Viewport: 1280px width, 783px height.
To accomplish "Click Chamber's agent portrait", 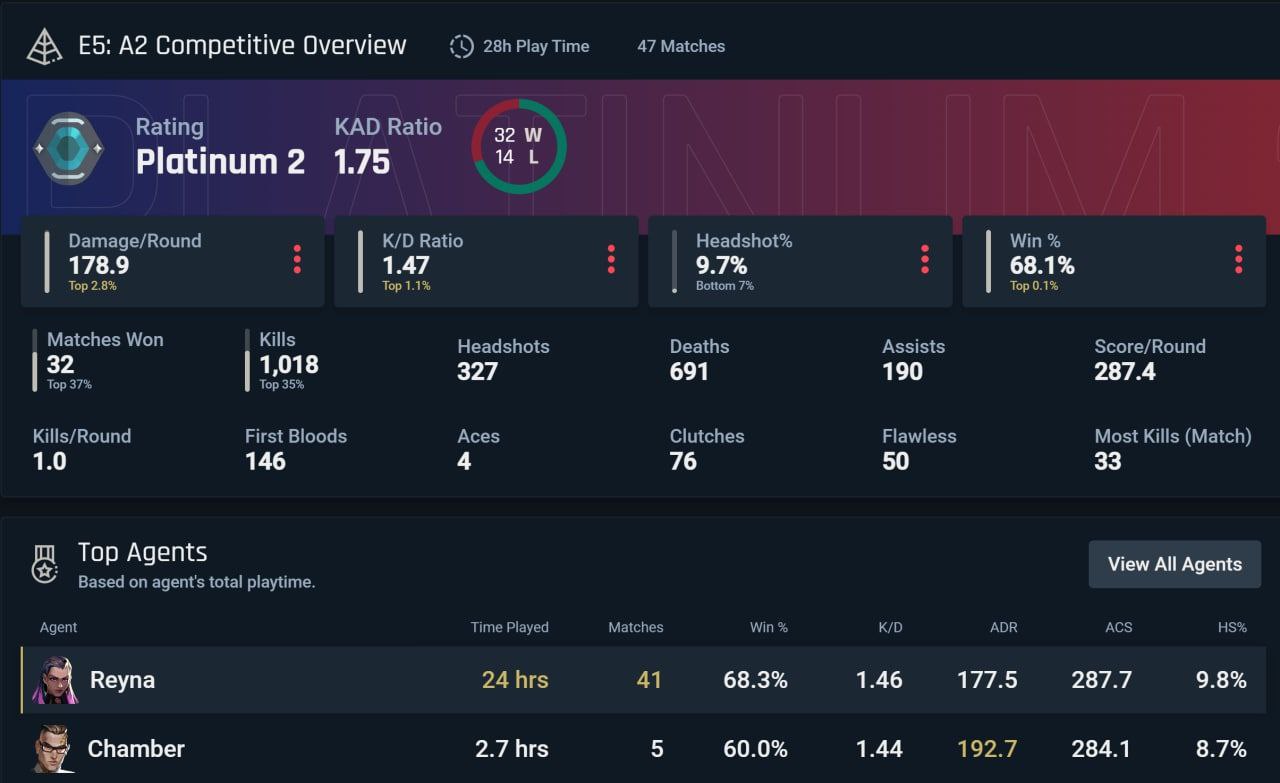I will 54,749.
